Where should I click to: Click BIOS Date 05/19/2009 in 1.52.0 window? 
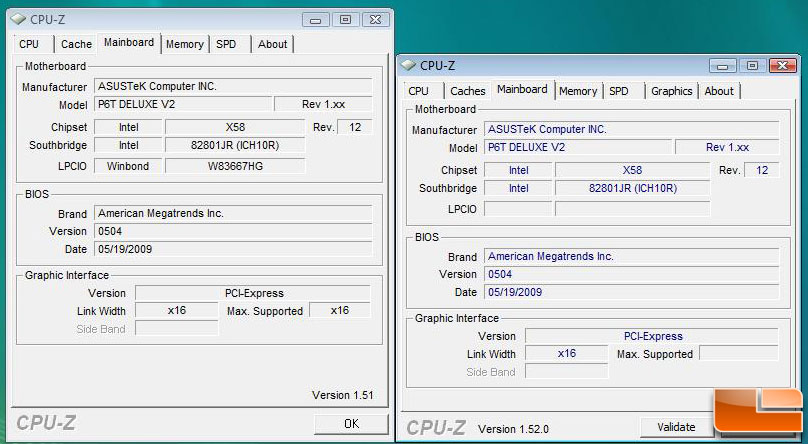click(x=631, y=293)
